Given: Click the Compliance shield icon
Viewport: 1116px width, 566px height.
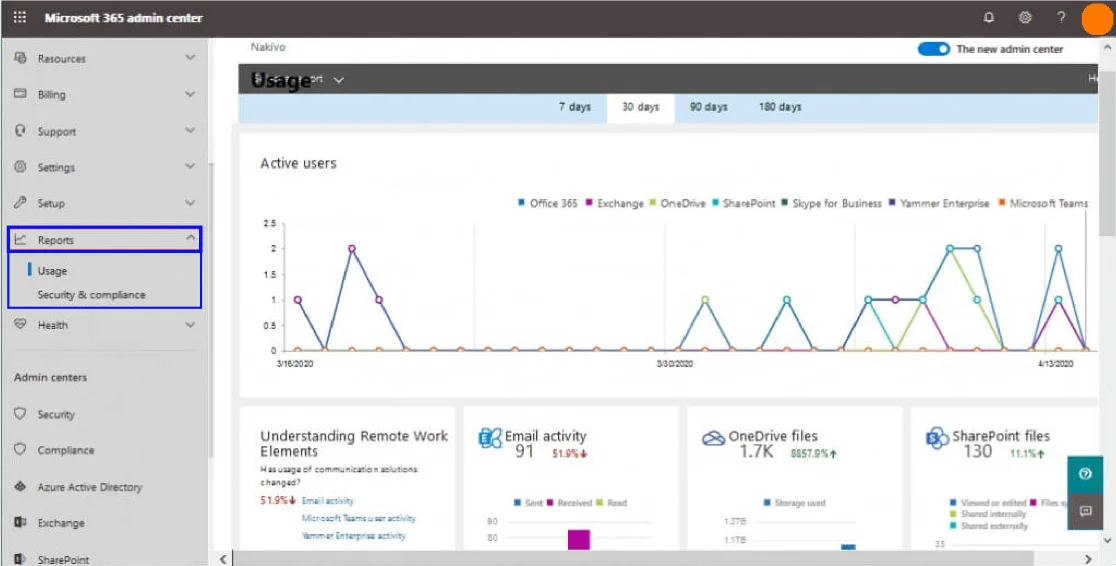Looking at the screenshot, I should coord(21,450).
